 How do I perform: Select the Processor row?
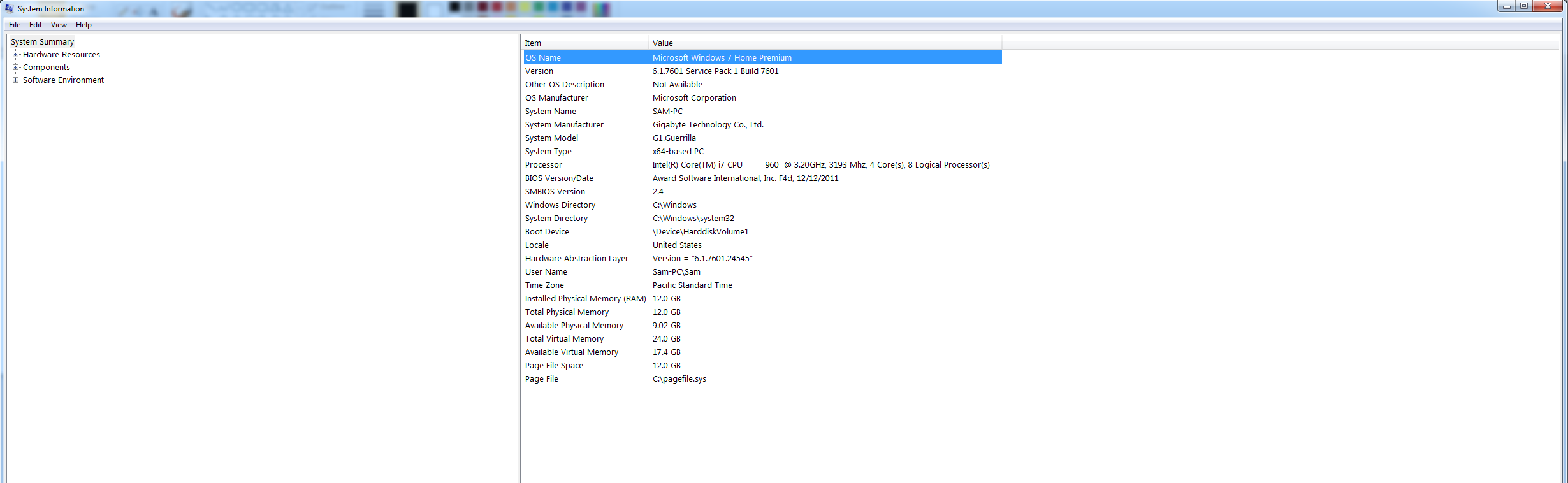544,165
